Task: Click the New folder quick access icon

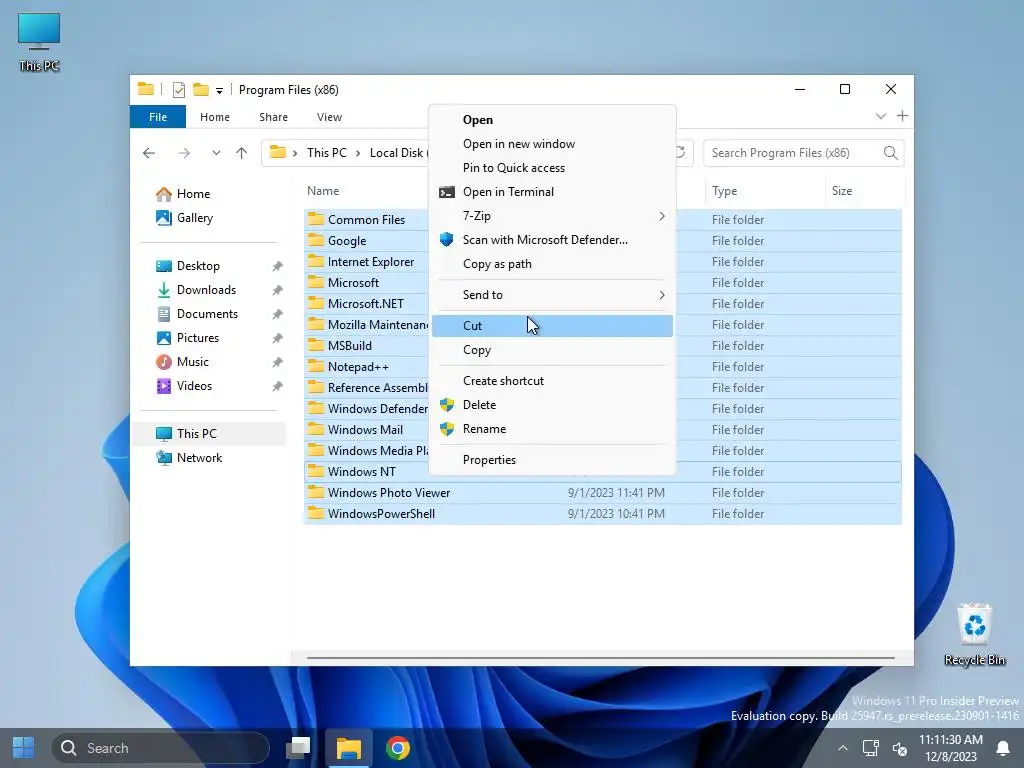Action: tap(201, 89)
